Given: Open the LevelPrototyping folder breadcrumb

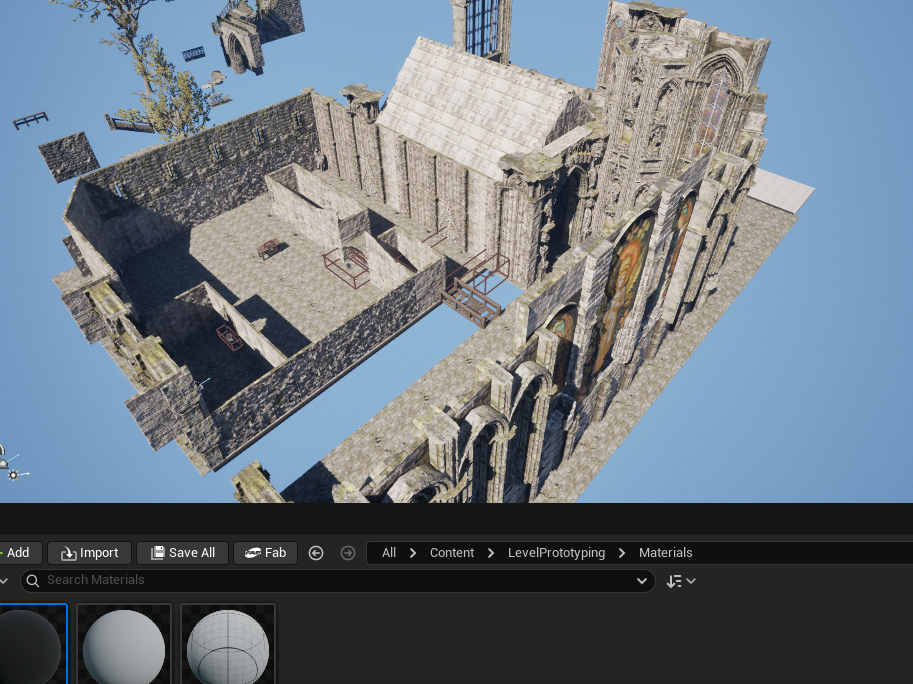Looking at the screenshot, I should pyautogui.click(x=556, y=553).
